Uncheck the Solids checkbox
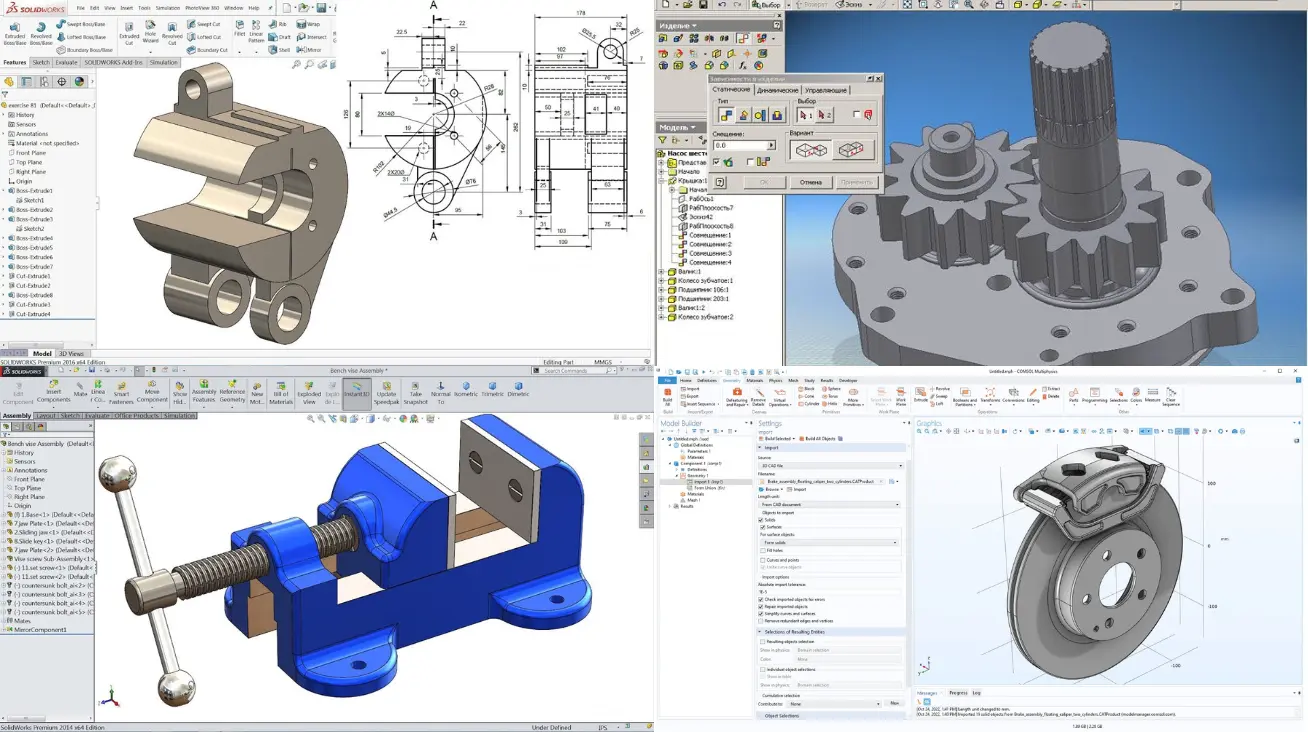 pos(763,519)
